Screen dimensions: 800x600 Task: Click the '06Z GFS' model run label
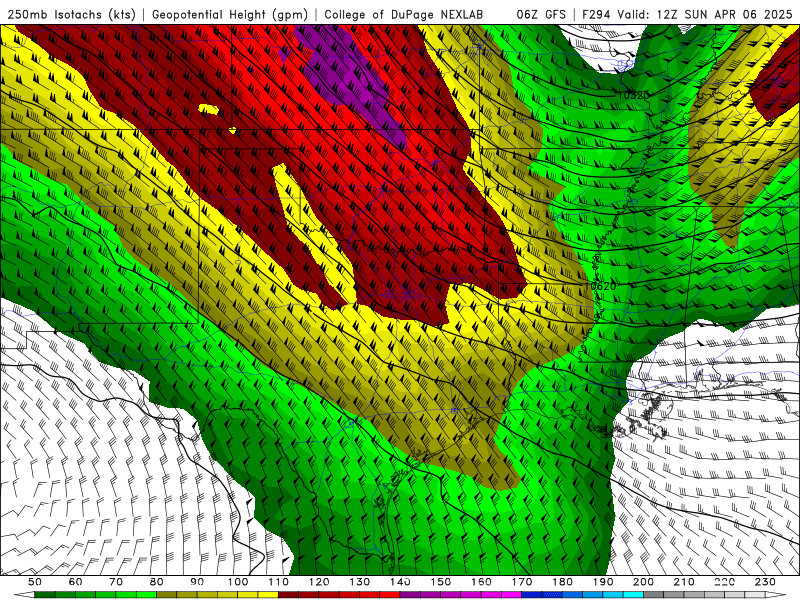(x=541, y=15)
